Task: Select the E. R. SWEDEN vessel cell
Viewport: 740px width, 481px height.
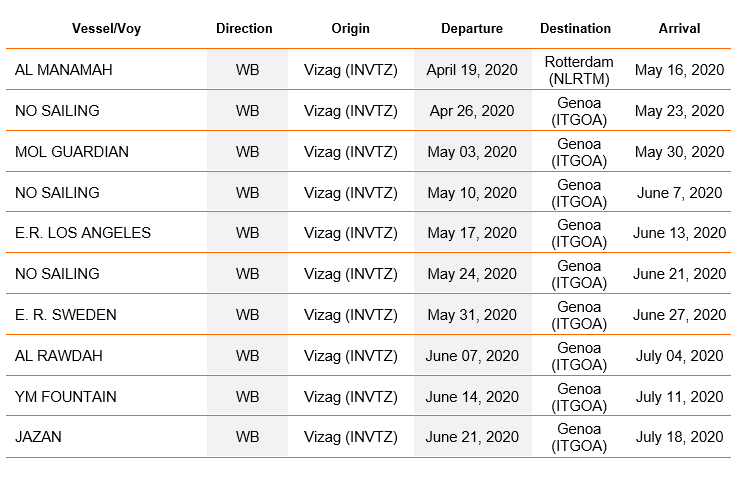Action: tap(66, 314)
